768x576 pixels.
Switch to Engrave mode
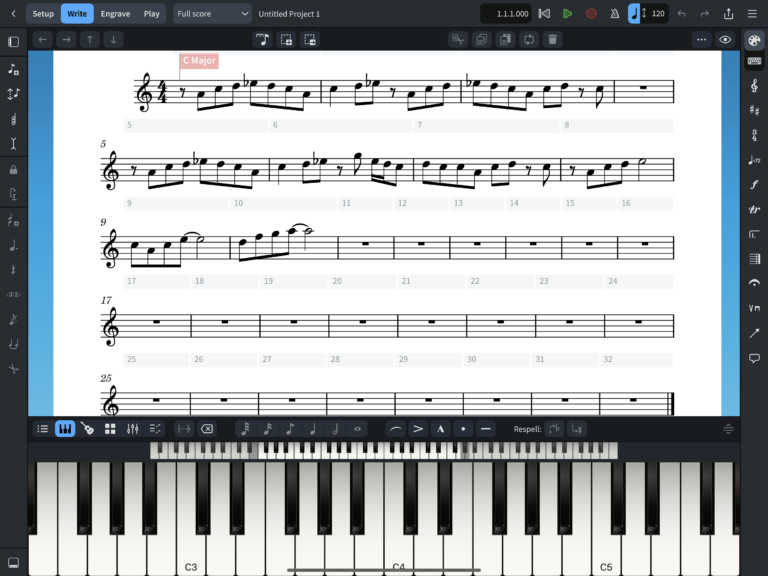115,14
